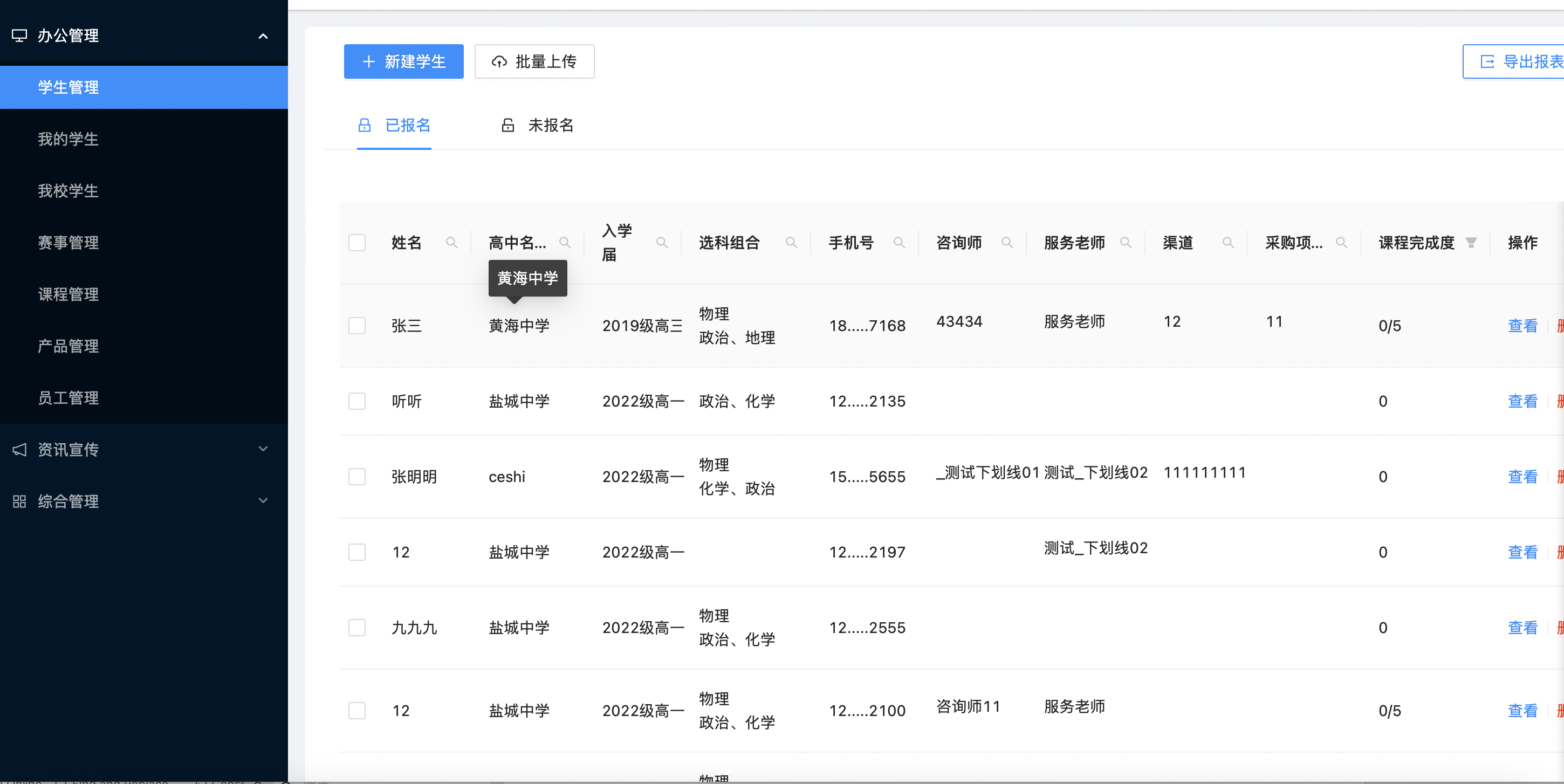
Task: Open 学生管理 in the sidebar
Action: coord(144,87)
